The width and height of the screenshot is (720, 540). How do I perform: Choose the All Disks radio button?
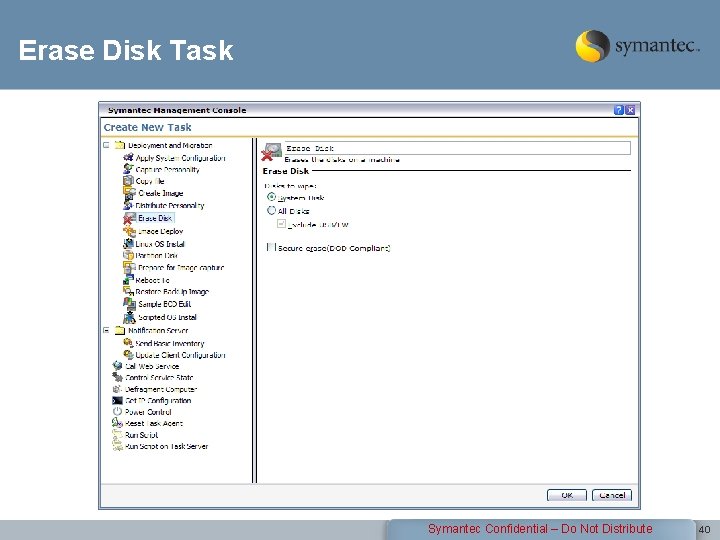pos(271,210)
